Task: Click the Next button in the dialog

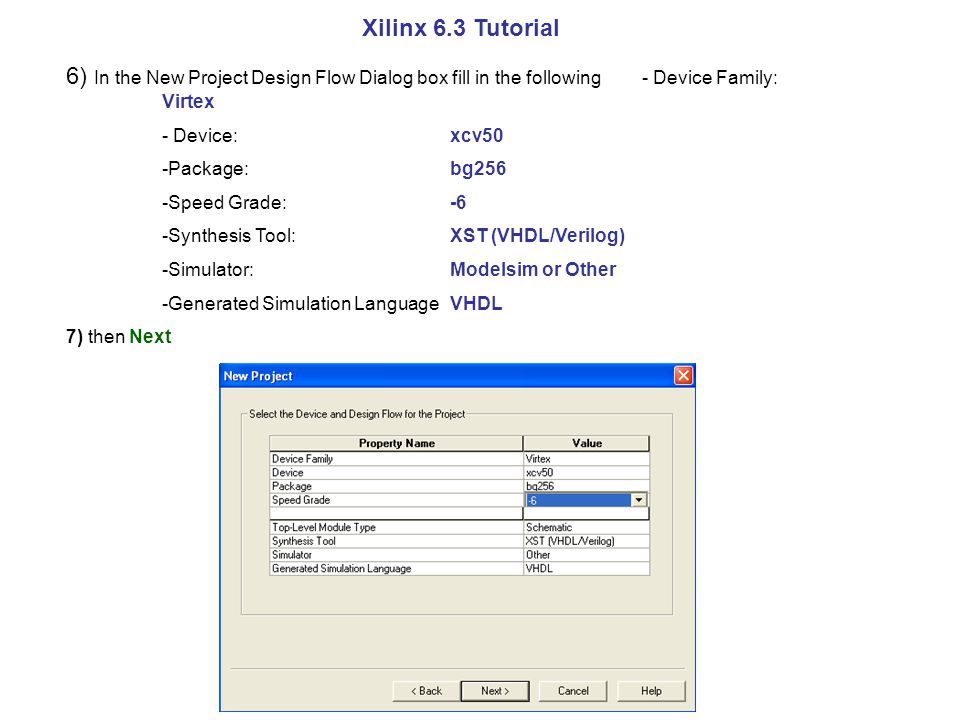Action: click(495, 691)
